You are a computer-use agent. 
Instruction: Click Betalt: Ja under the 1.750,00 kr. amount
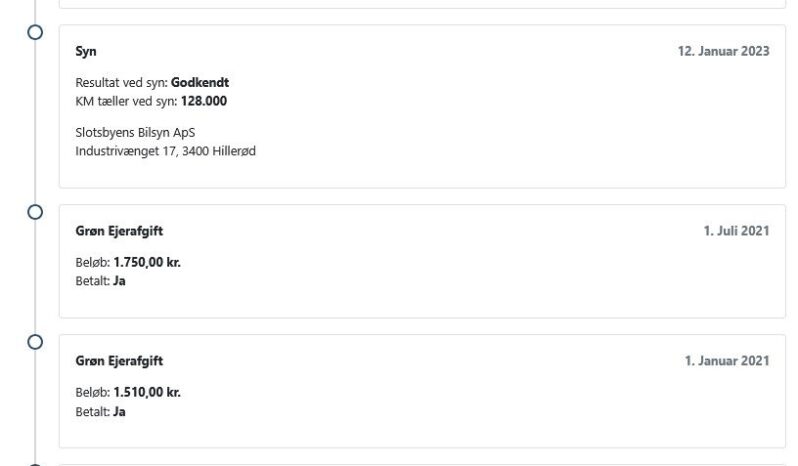[100, 281]
